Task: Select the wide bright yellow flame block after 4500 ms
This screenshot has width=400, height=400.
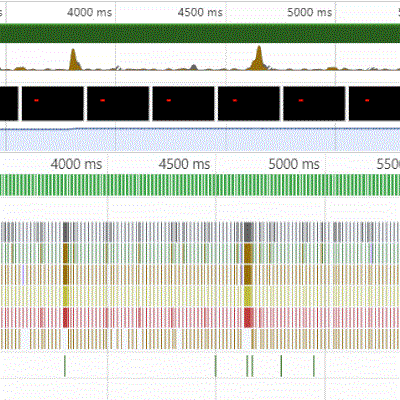Action: [248, 296]
